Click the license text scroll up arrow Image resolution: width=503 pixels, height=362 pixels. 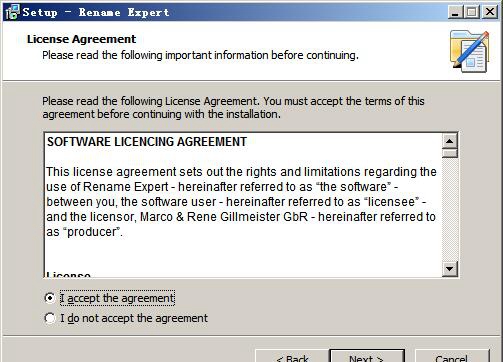(x=450, y=141)
